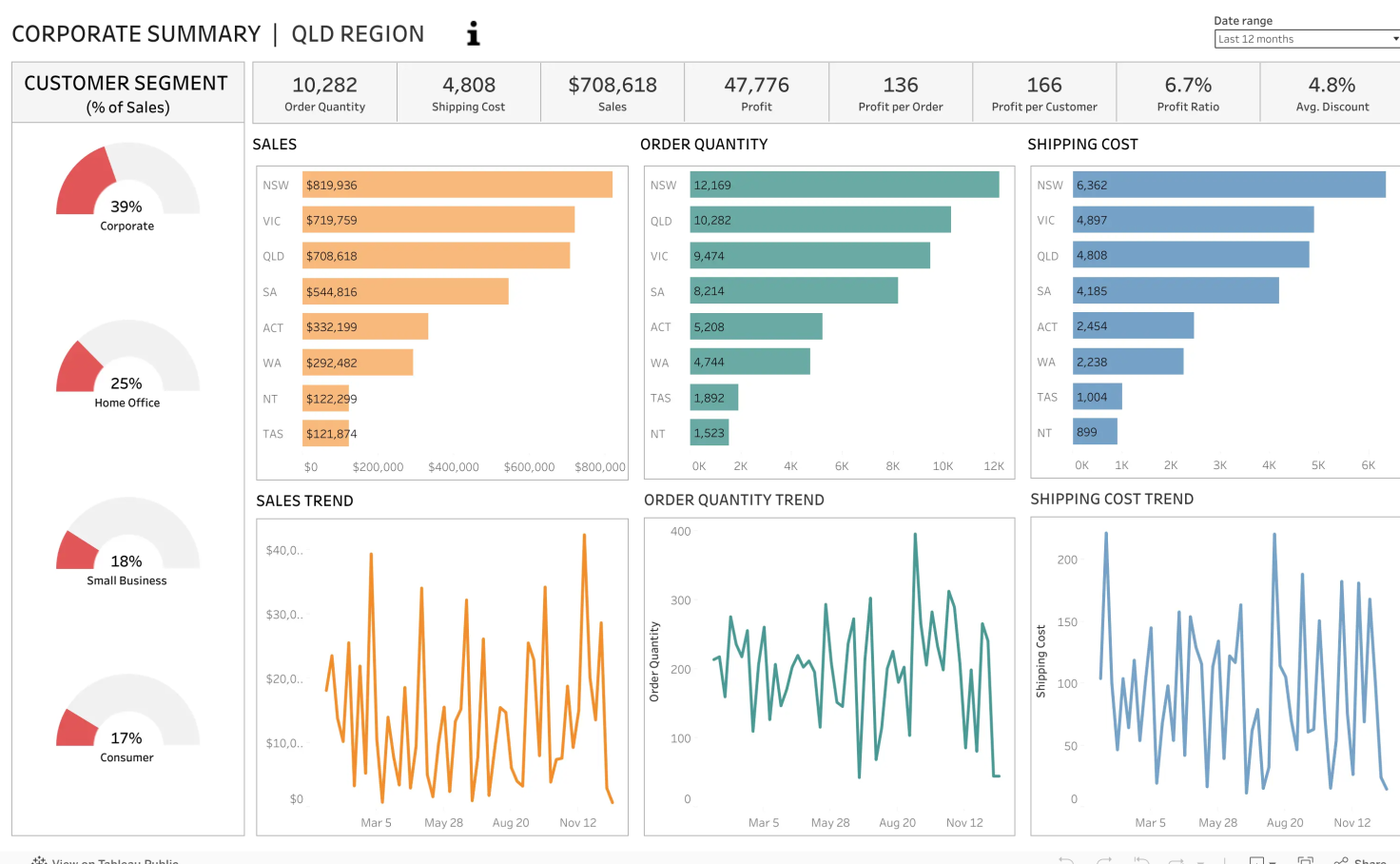Select the ACT sales bar $332,199

(365, 326)
